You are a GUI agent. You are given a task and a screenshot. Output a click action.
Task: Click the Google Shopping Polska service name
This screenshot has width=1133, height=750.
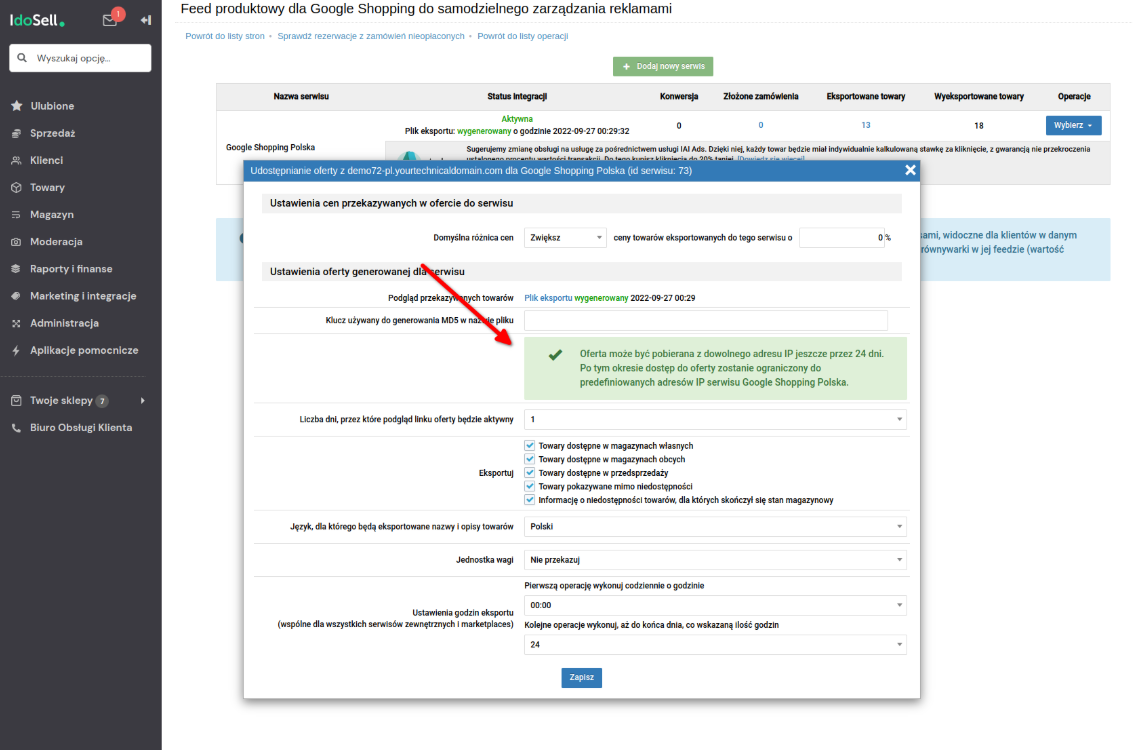(270, 147)
